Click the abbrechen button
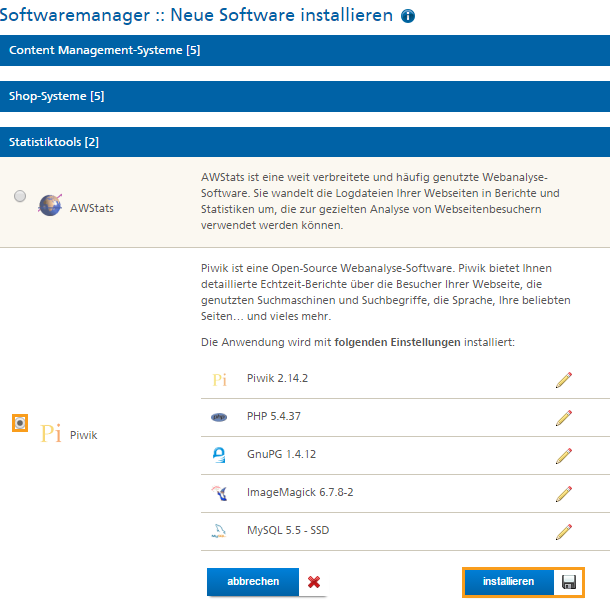610x603 pixels. pyautogui.click(x=253, y=582)
